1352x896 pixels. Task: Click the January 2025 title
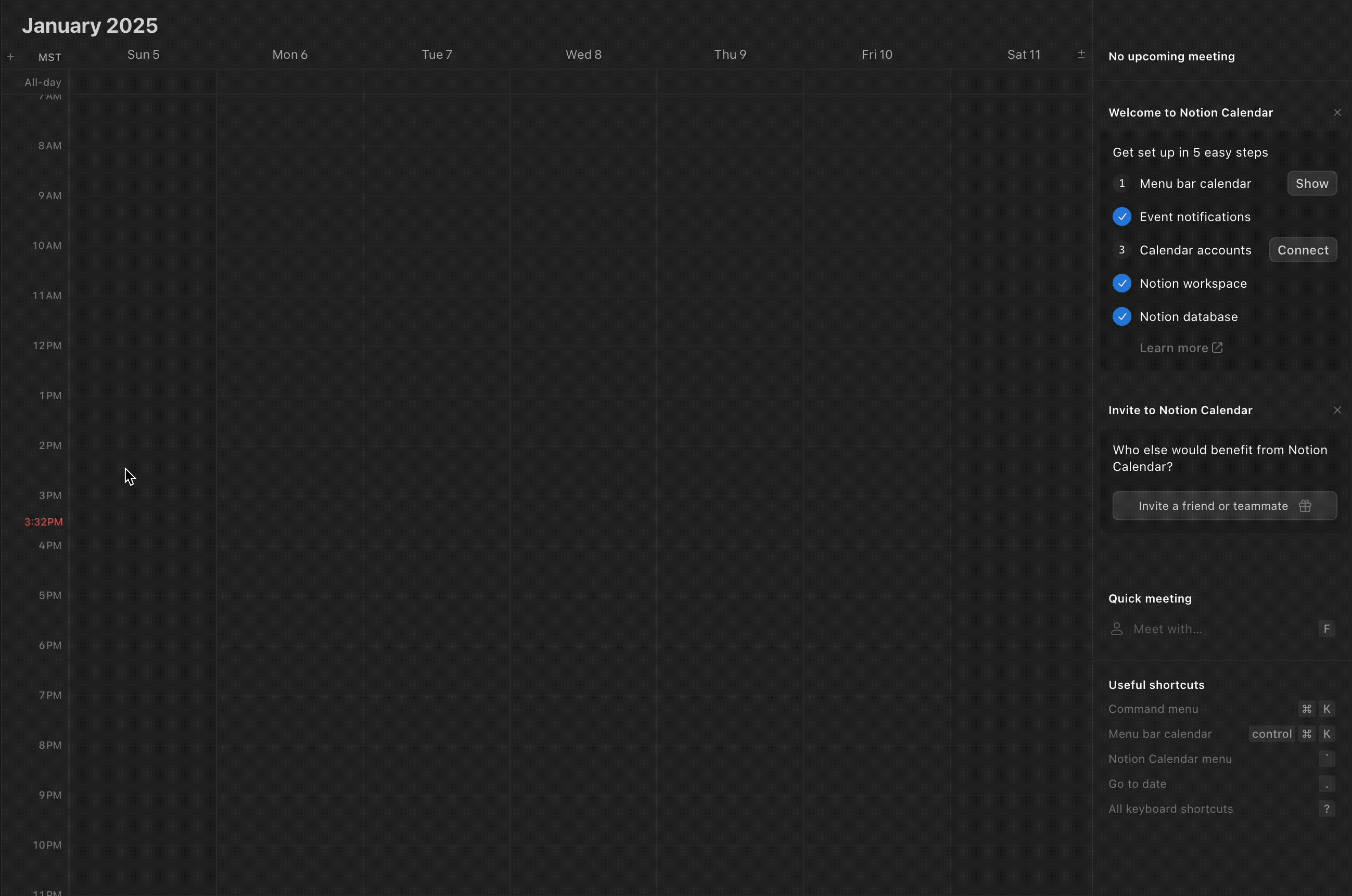click(90, 25)
